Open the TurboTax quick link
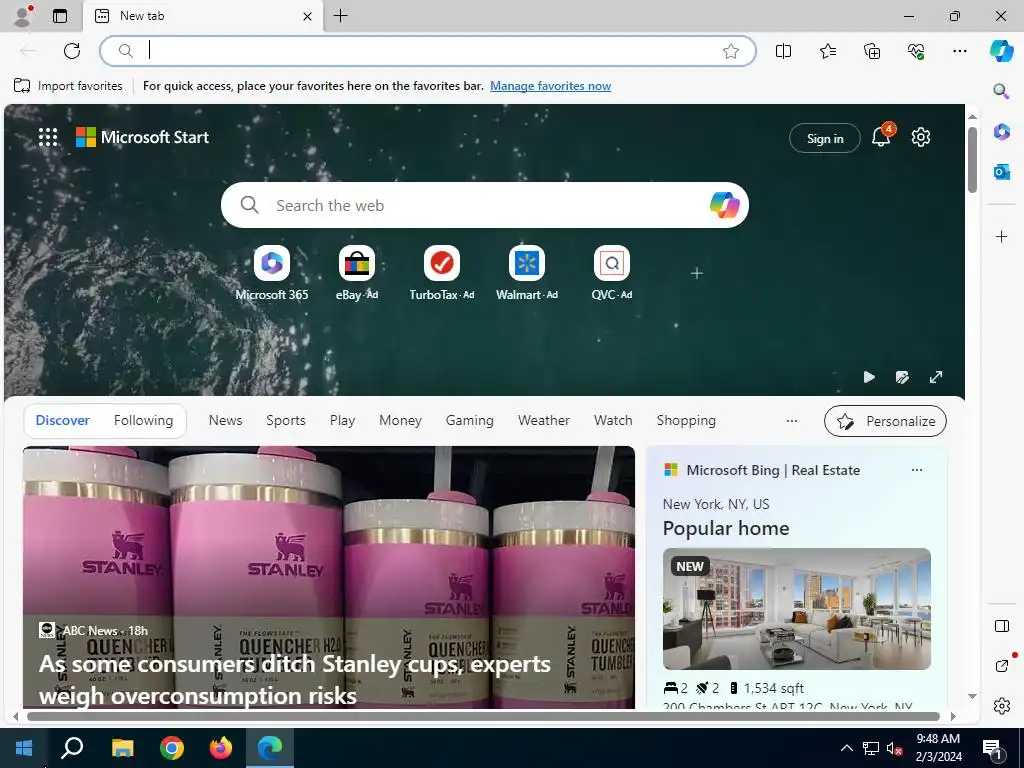The width and height of the screenshot is (1024, 768). point(441,273)
